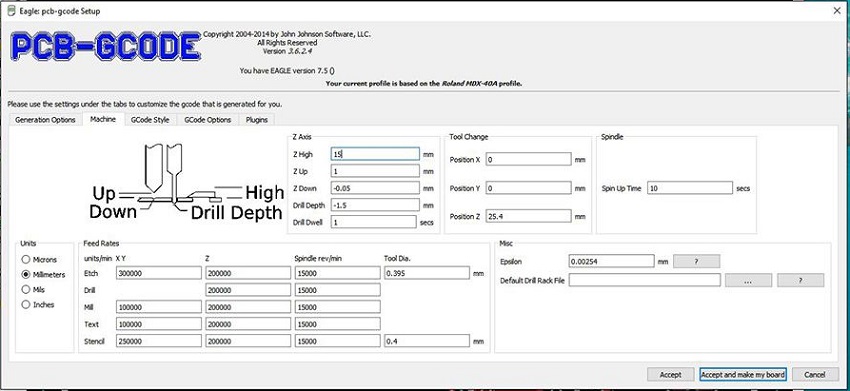The image size is (850, 391).
Task: Select the Millimeters units radio button
Action: pos(25,274)
